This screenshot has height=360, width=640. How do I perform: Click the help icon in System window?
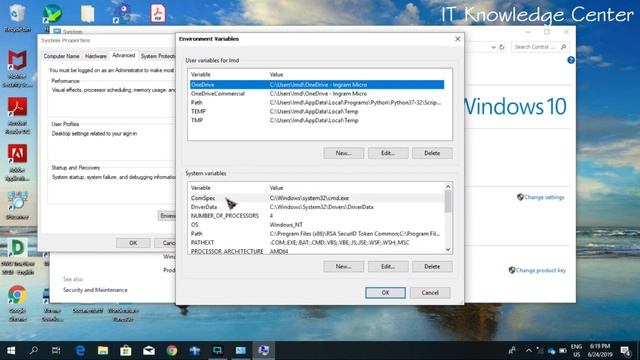pos(571,60)
